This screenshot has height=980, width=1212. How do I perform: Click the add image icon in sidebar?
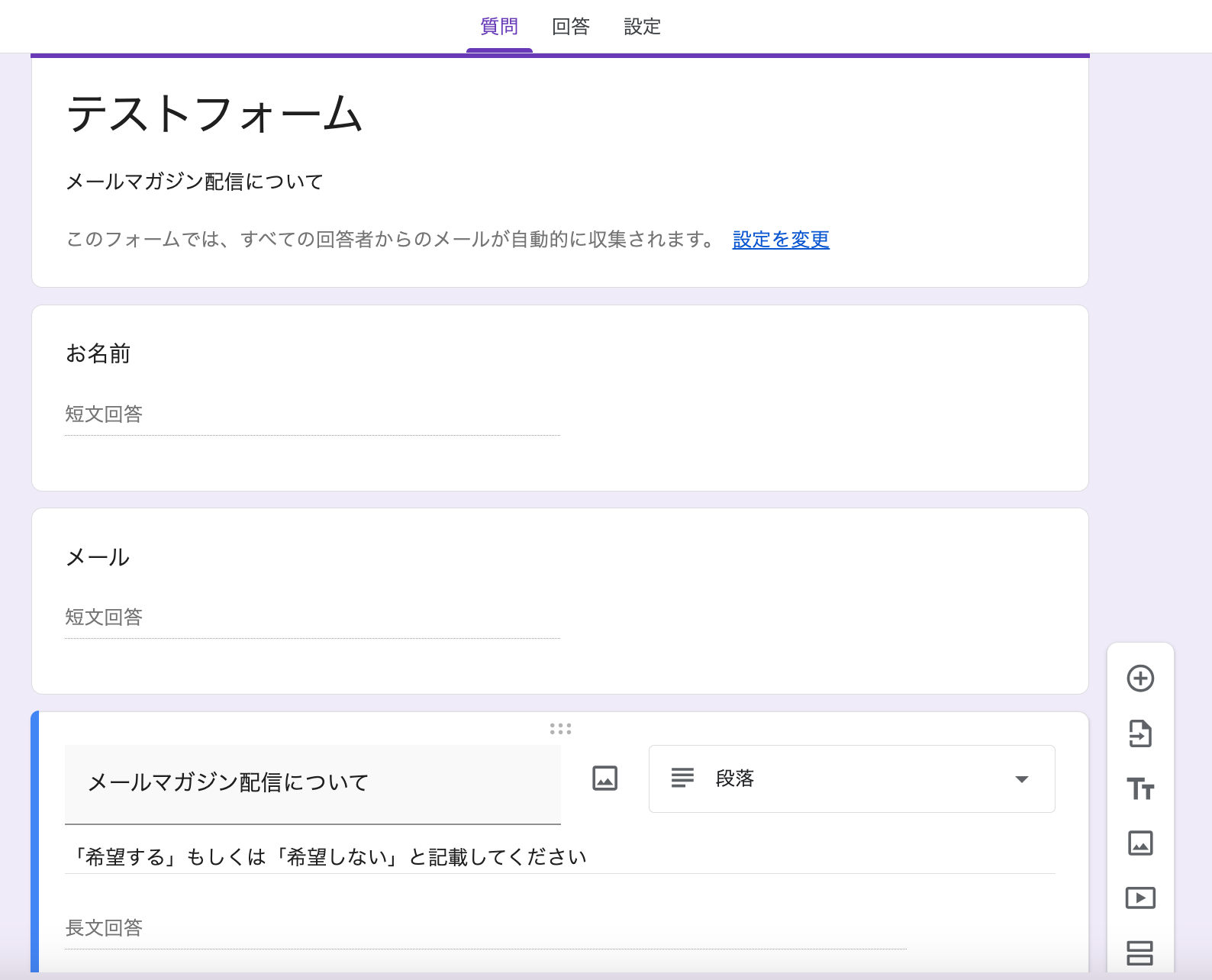click(x=1140, y=843)
